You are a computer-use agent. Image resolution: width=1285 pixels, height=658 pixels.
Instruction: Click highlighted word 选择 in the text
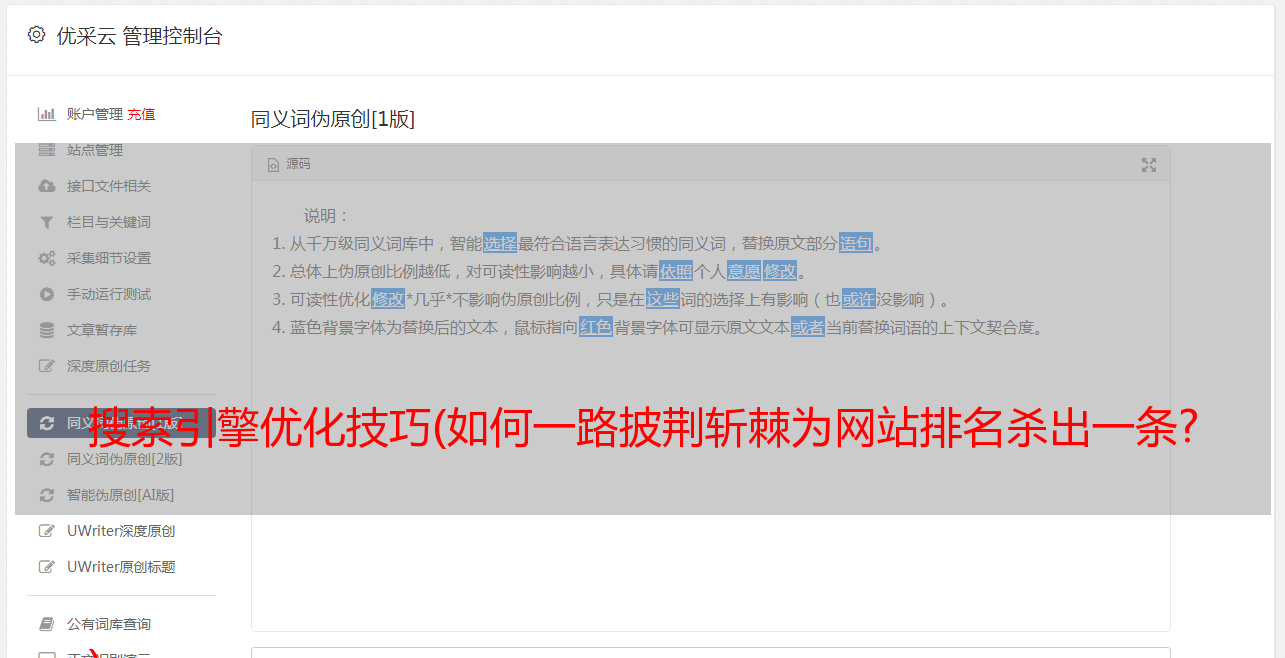(x=500, y=243)
